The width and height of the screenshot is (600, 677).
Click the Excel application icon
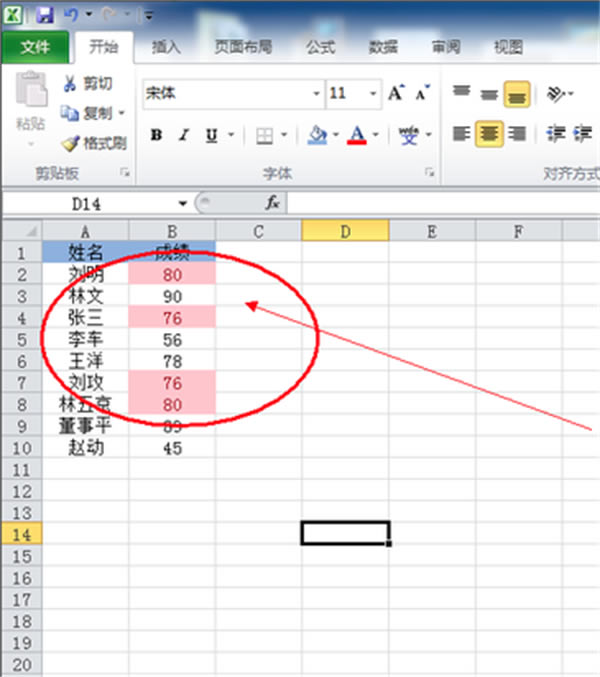pyautogui.click(x=13, y=15)
